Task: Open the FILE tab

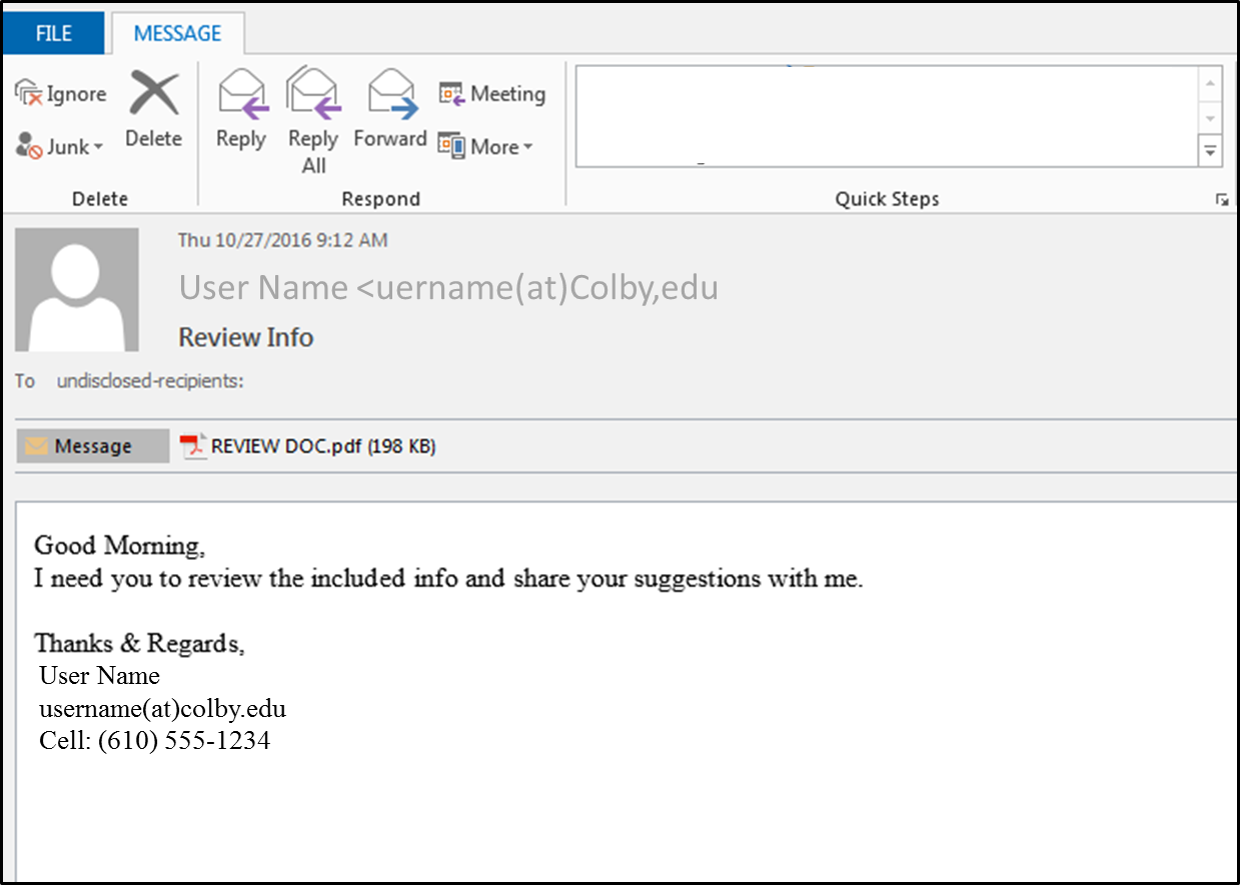Action: coord(53,33)
